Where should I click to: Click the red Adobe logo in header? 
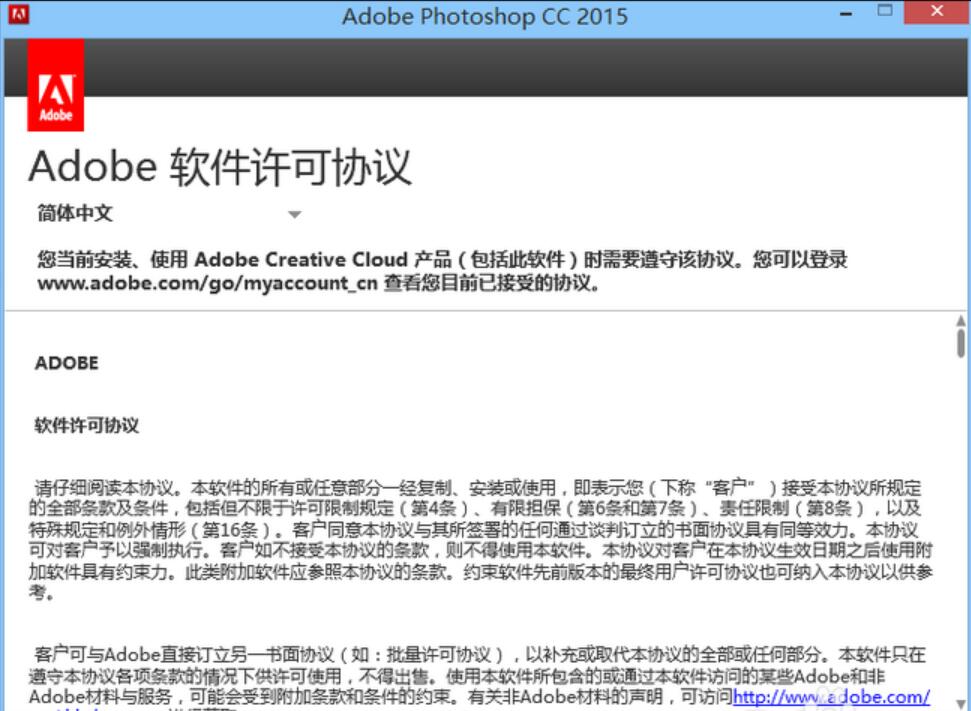(x=56, y=85)
